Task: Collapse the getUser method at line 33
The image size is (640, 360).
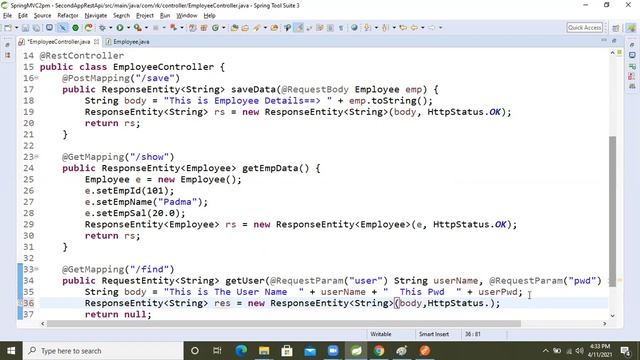Action: tap(36, 269)
